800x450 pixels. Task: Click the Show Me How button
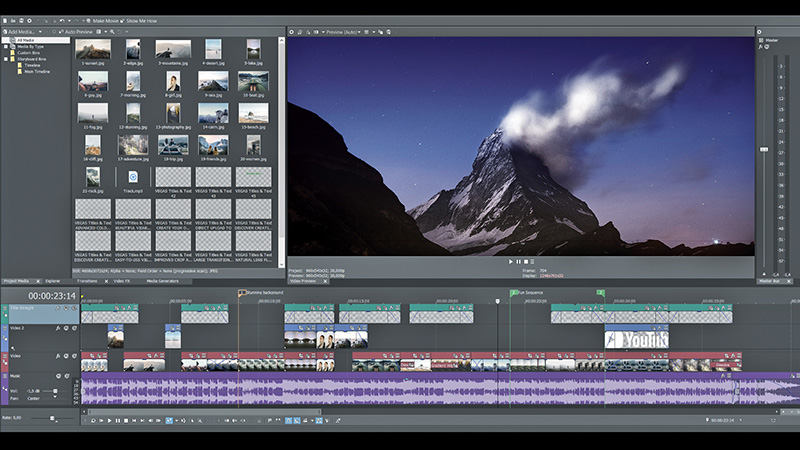tap(140, 20)
